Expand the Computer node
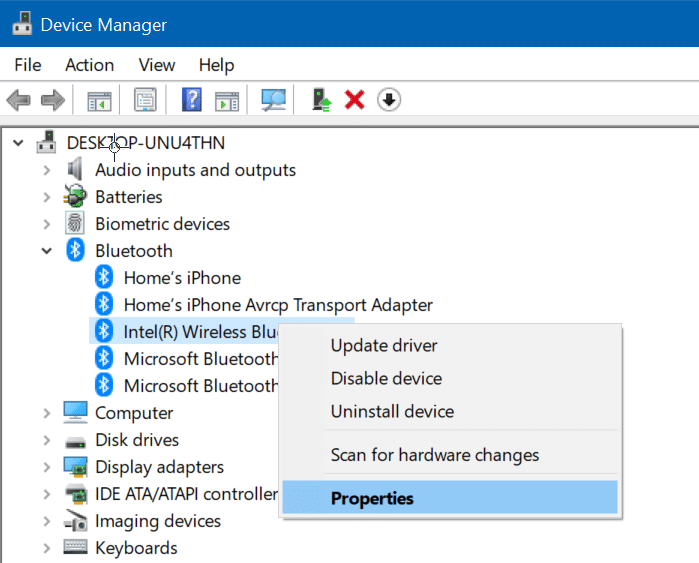Image resolution: width=699 pixels, height=563 pixels. click(x=47, y=413)
